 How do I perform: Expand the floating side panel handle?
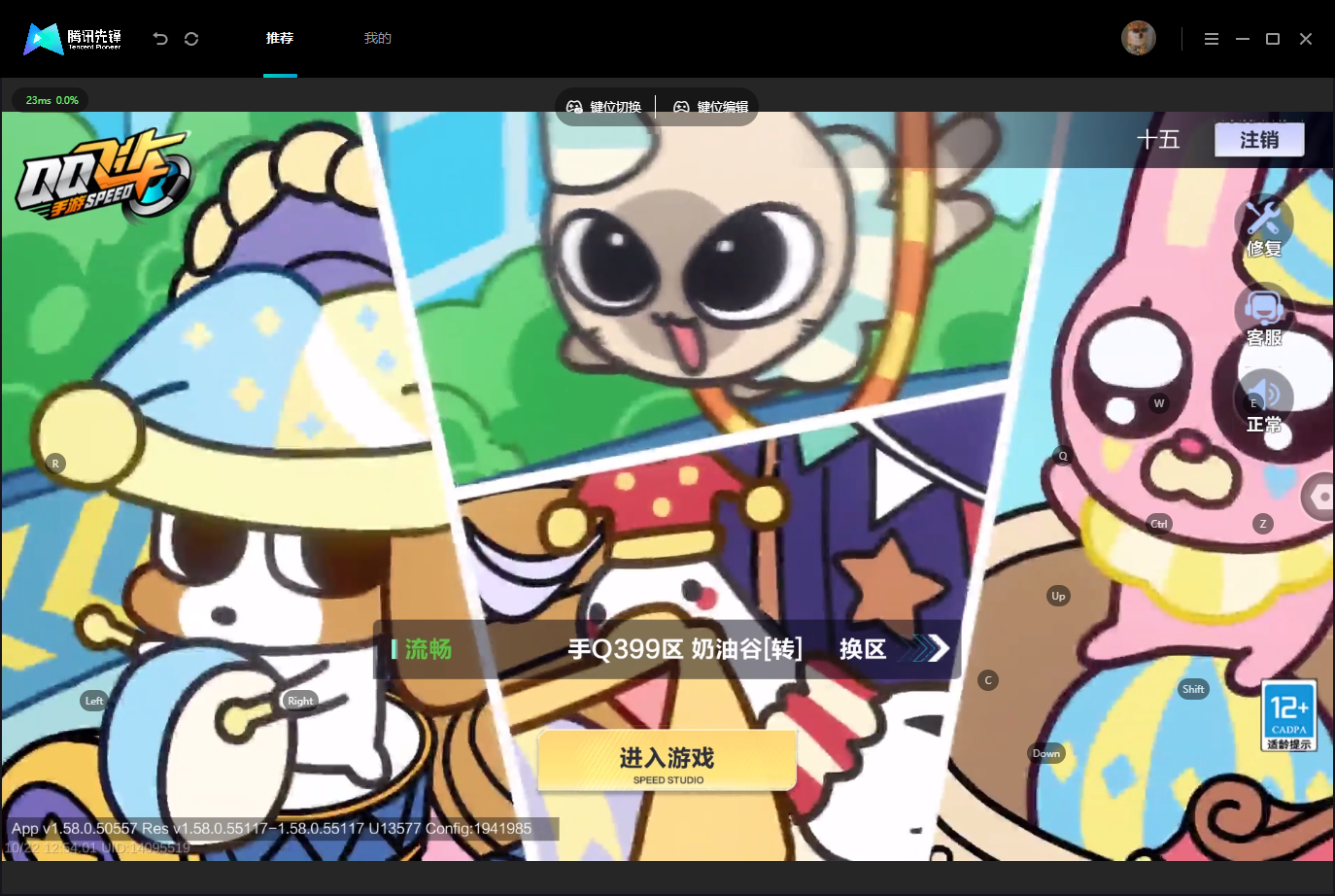tap(1318, 497)
